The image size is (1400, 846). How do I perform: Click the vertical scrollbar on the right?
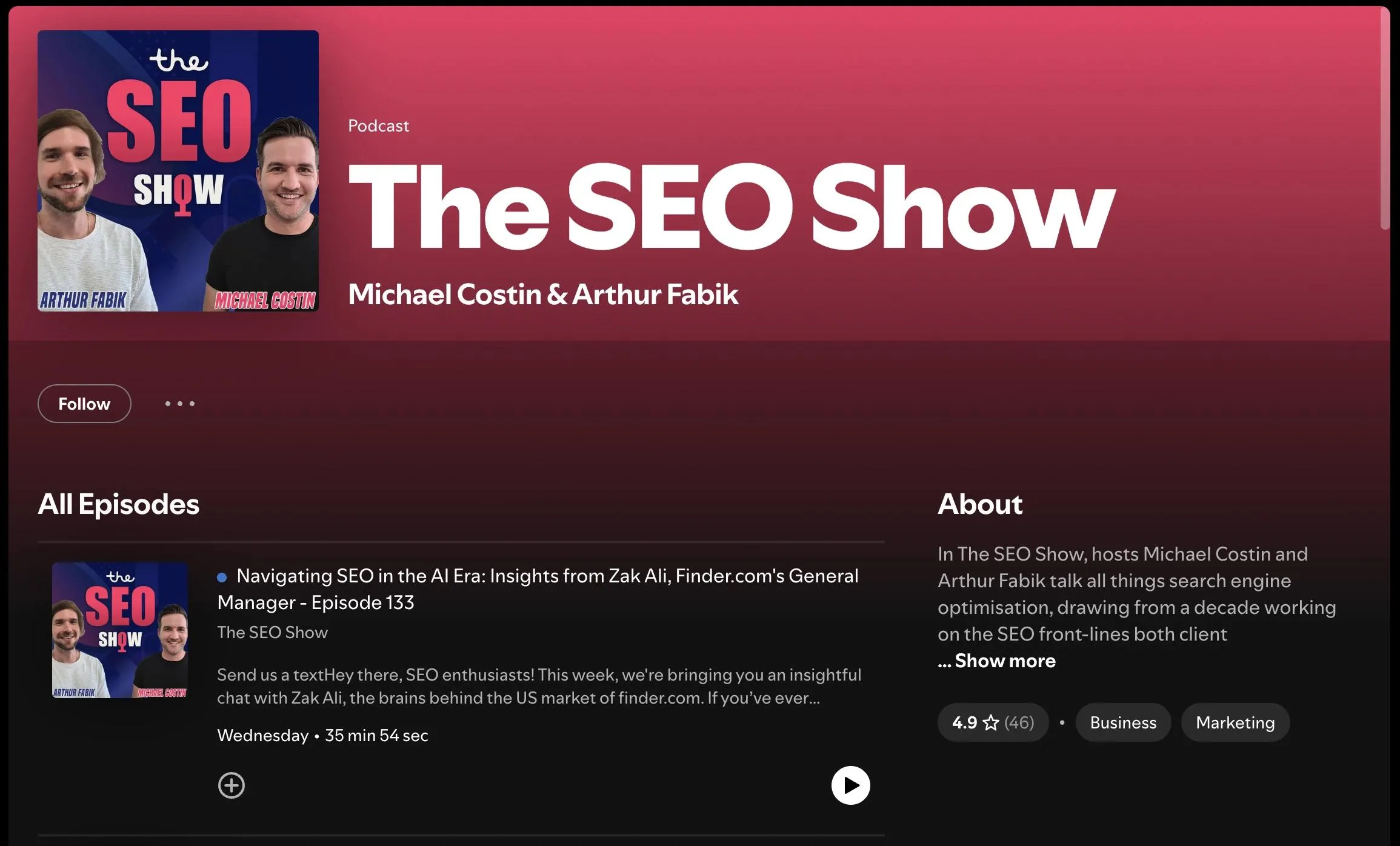pyautogui.click(x=1385, y=118)
